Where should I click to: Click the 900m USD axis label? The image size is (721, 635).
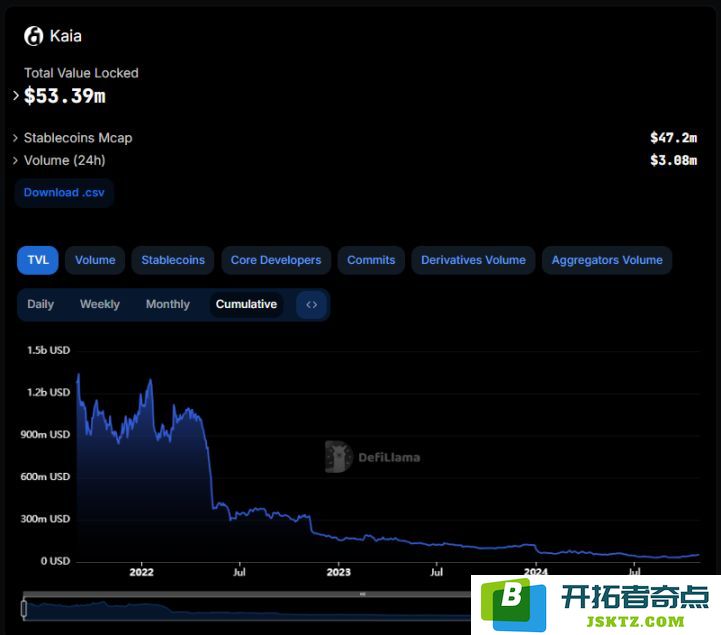coord(45,435)
